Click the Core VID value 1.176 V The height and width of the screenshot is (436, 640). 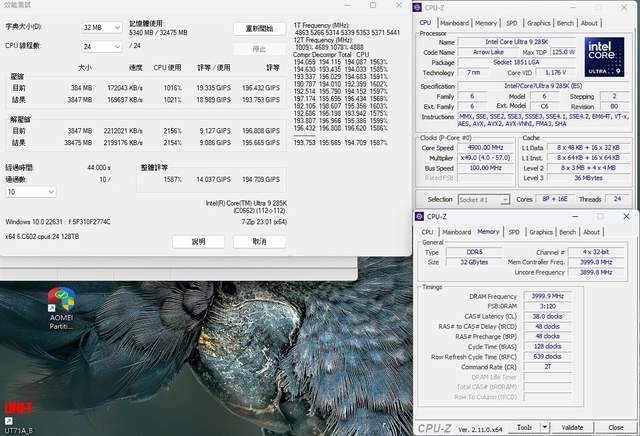(x=556, y=72)
